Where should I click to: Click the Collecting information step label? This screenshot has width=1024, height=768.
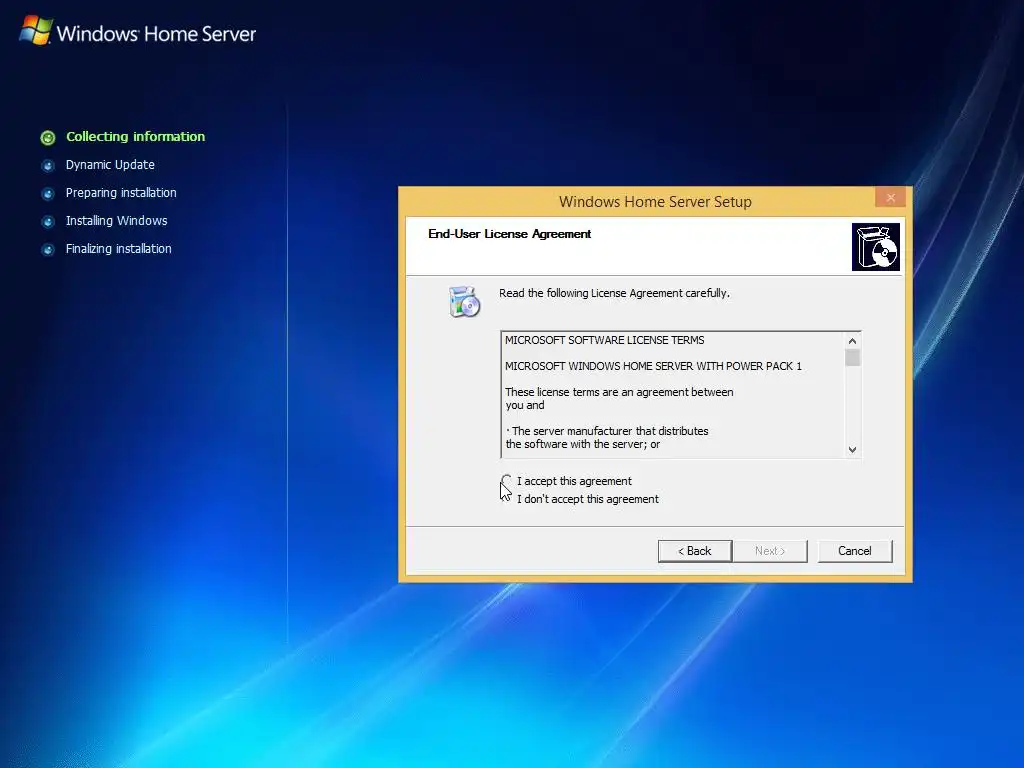tap(135, 136)
